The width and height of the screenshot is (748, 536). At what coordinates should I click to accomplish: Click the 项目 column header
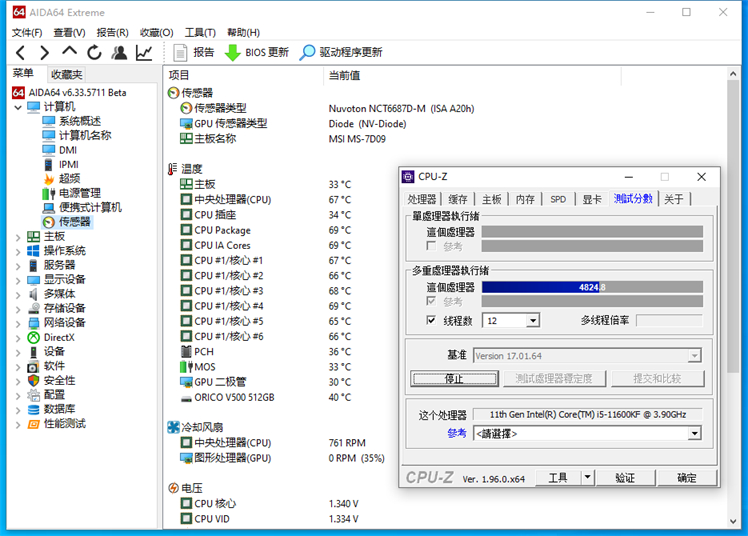[179, 75]
